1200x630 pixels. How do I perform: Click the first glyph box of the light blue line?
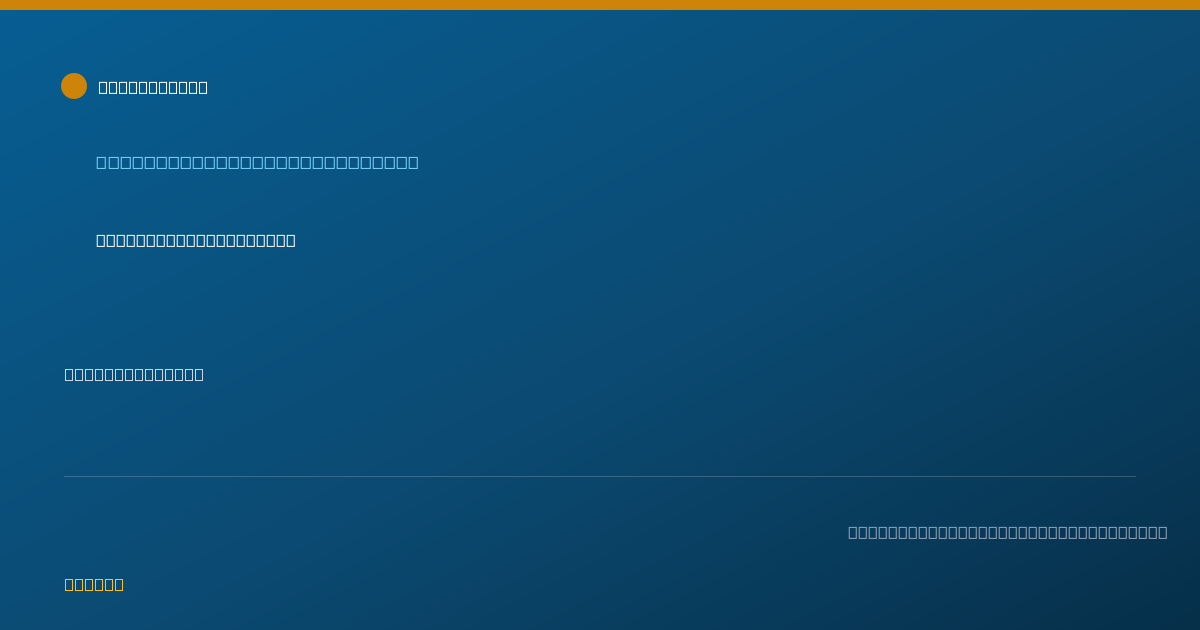pyautogui.click(x=102, y=162)
